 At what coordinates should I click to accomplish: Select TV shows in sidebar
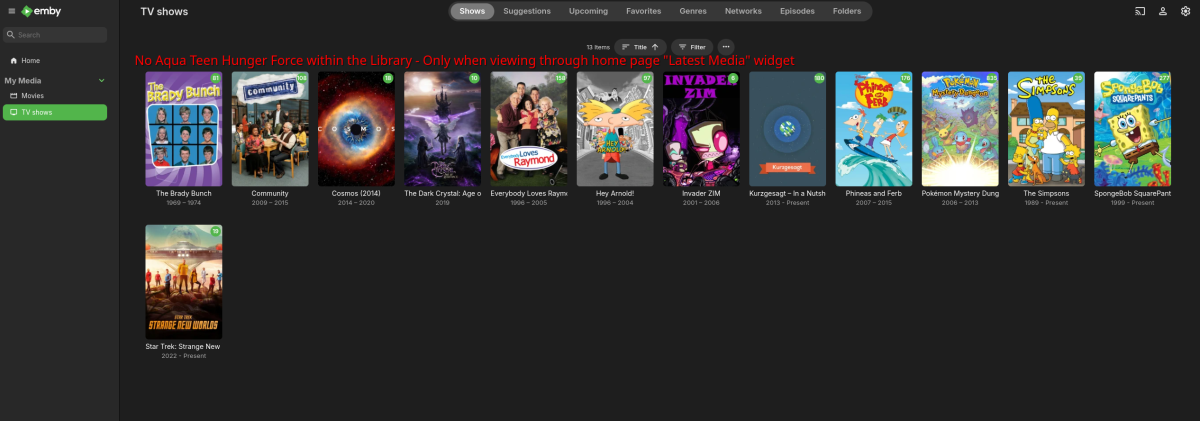click(55, 112)
